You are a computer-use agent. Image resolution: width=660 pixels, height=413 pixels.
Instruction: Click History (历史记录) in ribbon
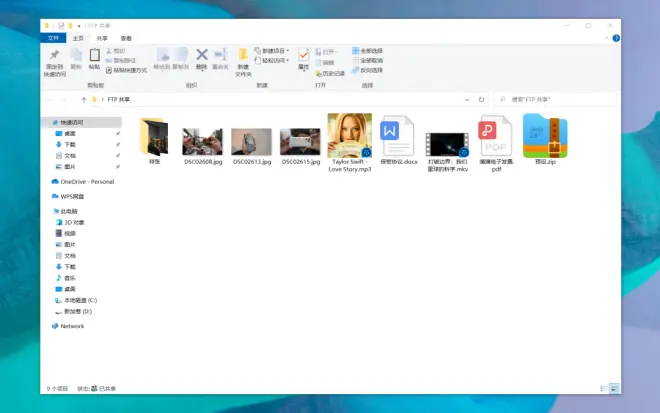330,73
